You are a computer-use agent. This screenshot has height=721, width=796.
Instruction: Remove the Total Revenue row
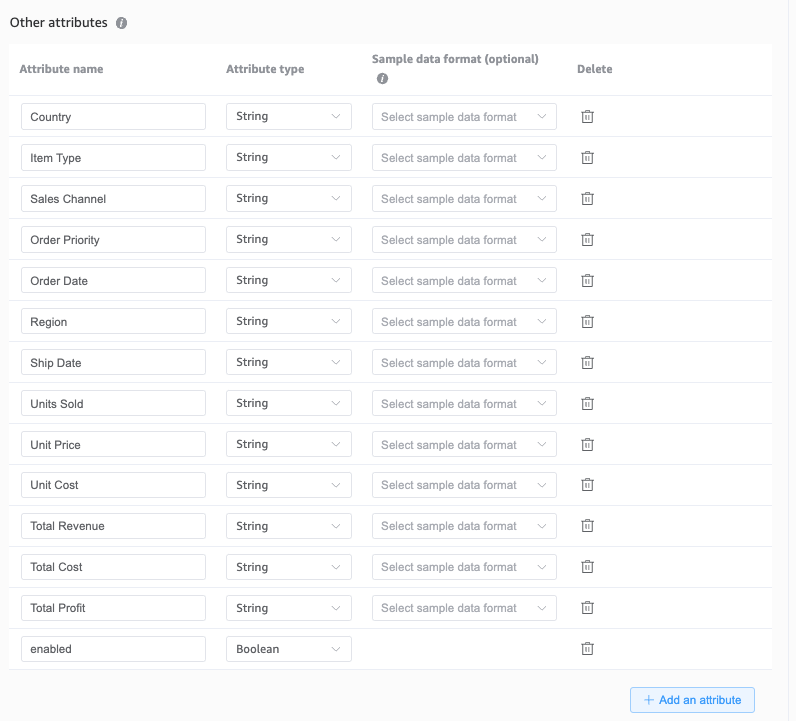[x=588, y=526]
